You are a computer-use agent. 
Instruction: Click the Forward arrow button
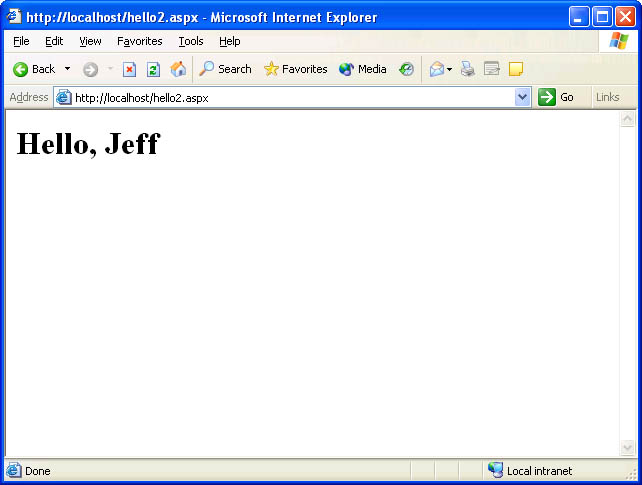[90, 70]
